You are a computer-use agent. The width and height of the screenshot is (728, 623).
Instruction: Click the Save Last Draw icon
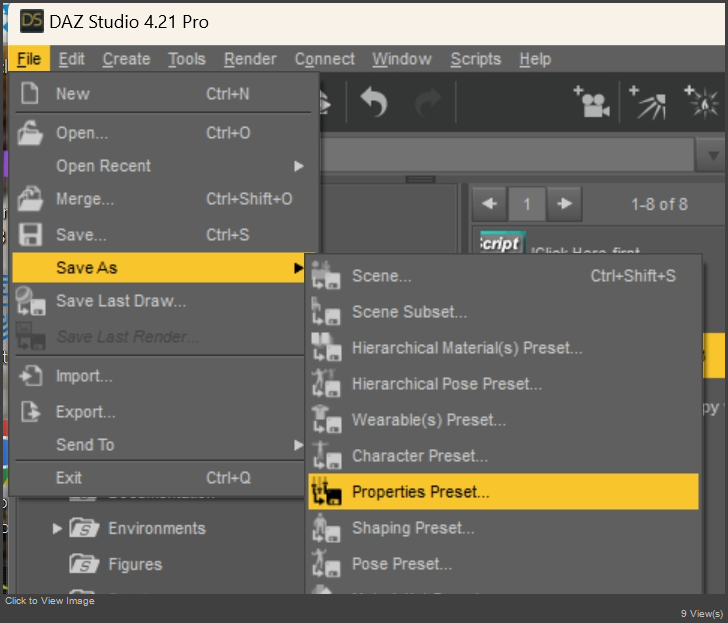(x=30, y=301)
